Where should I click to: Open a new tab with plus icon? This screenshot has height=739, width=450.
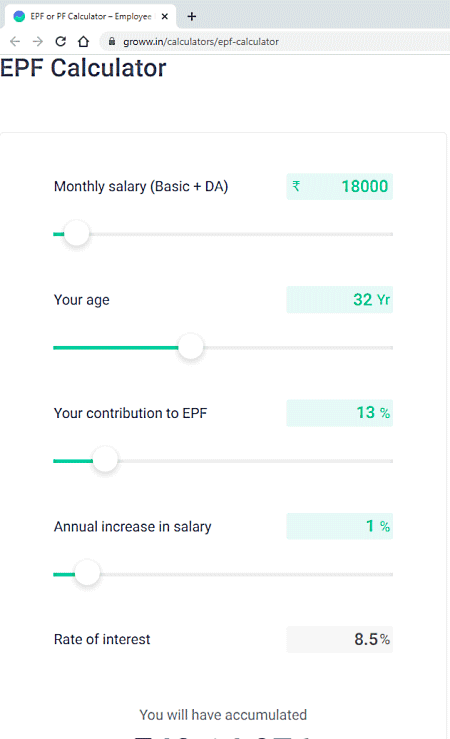pos(191,16)
